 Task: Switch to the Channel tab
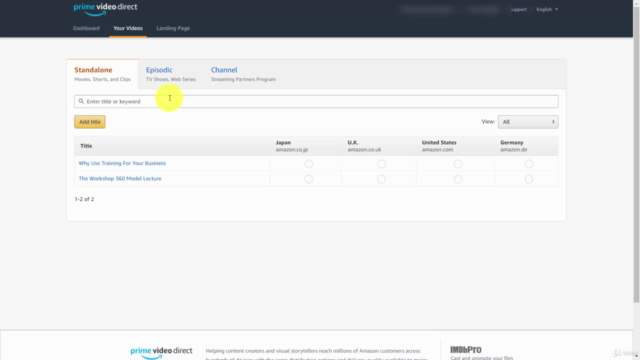tap(243, 74)
